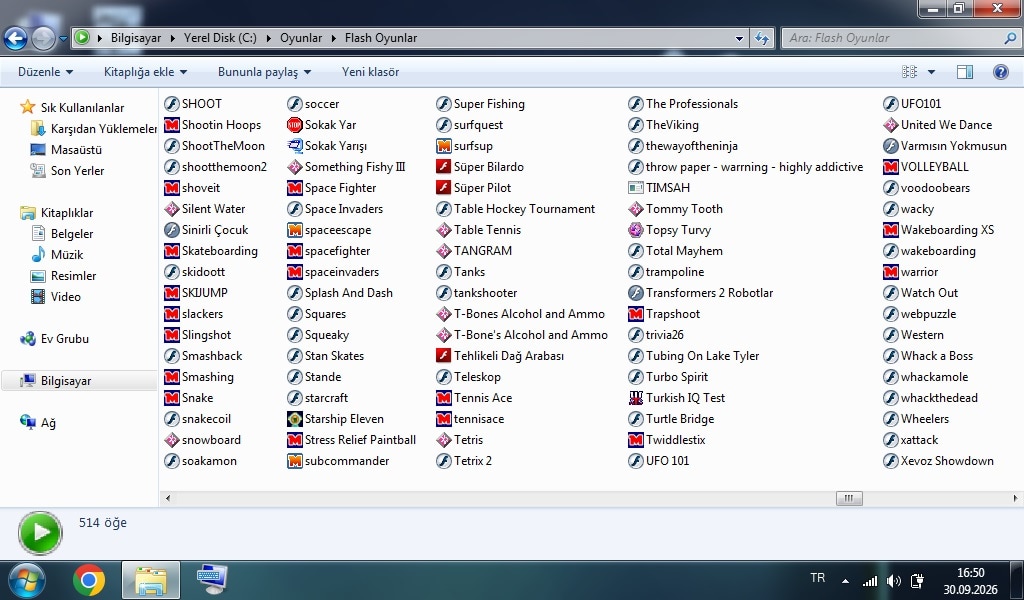Click the Oyunlar breadcrumb in address bar

[300, 38]
